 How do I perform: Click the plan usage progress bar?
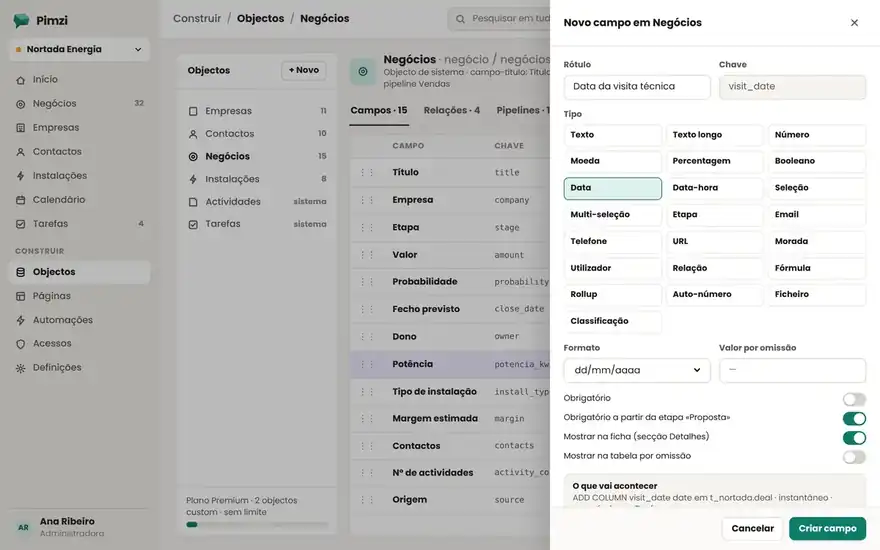click(257, 525)
